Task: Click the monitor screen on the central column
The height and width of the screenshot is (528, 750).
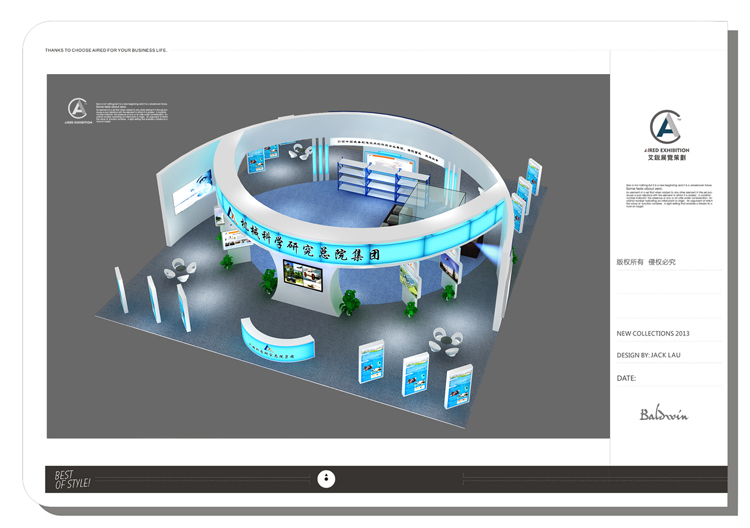Action: 303,274
